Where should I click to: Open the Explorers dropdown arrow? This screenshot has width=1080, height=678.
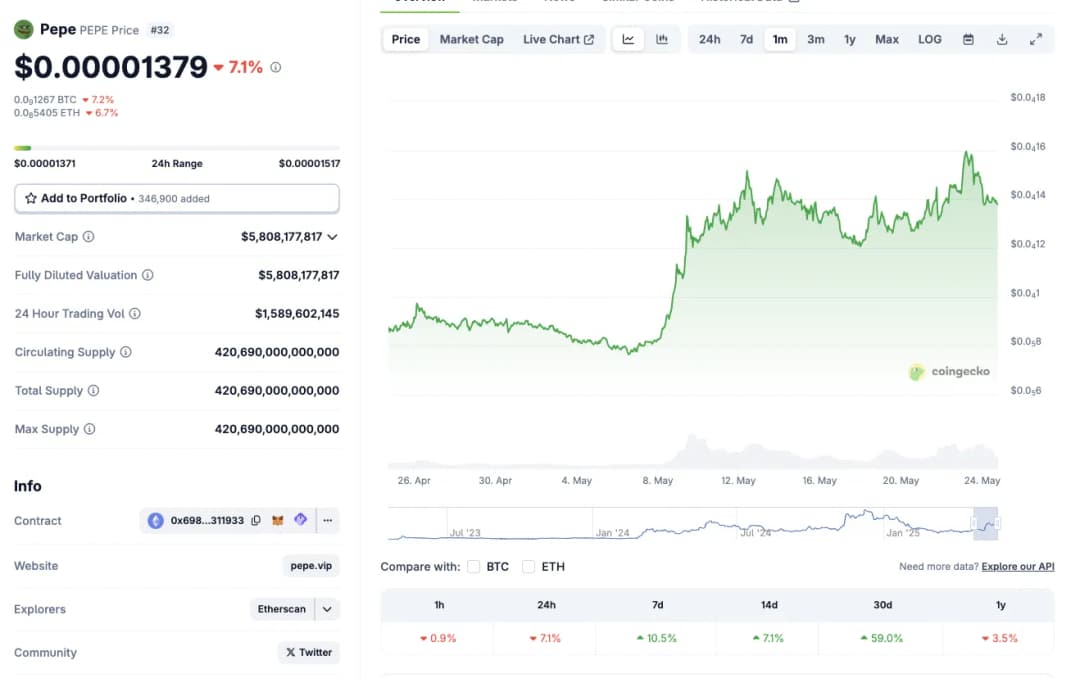click(x=327, y=609)
